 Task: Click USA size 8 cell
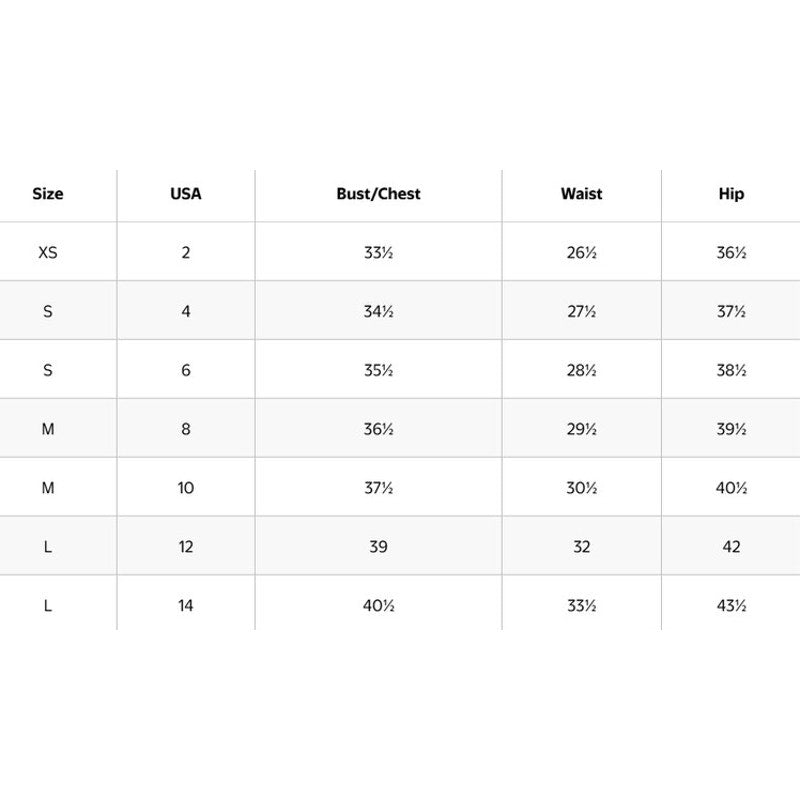(x=186, y=429)
